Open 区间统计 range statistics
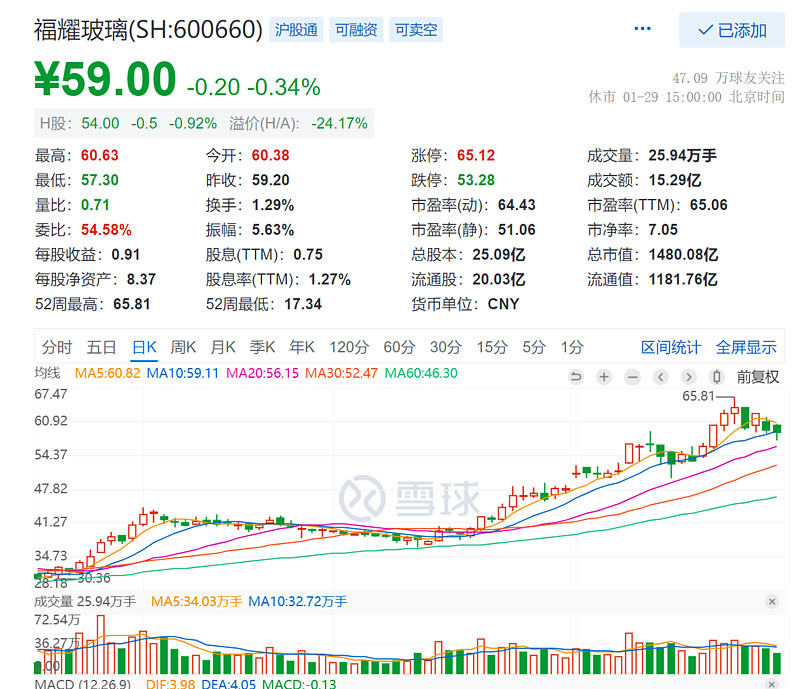Viewport: 800px width, 689px height. coord(670,348)
